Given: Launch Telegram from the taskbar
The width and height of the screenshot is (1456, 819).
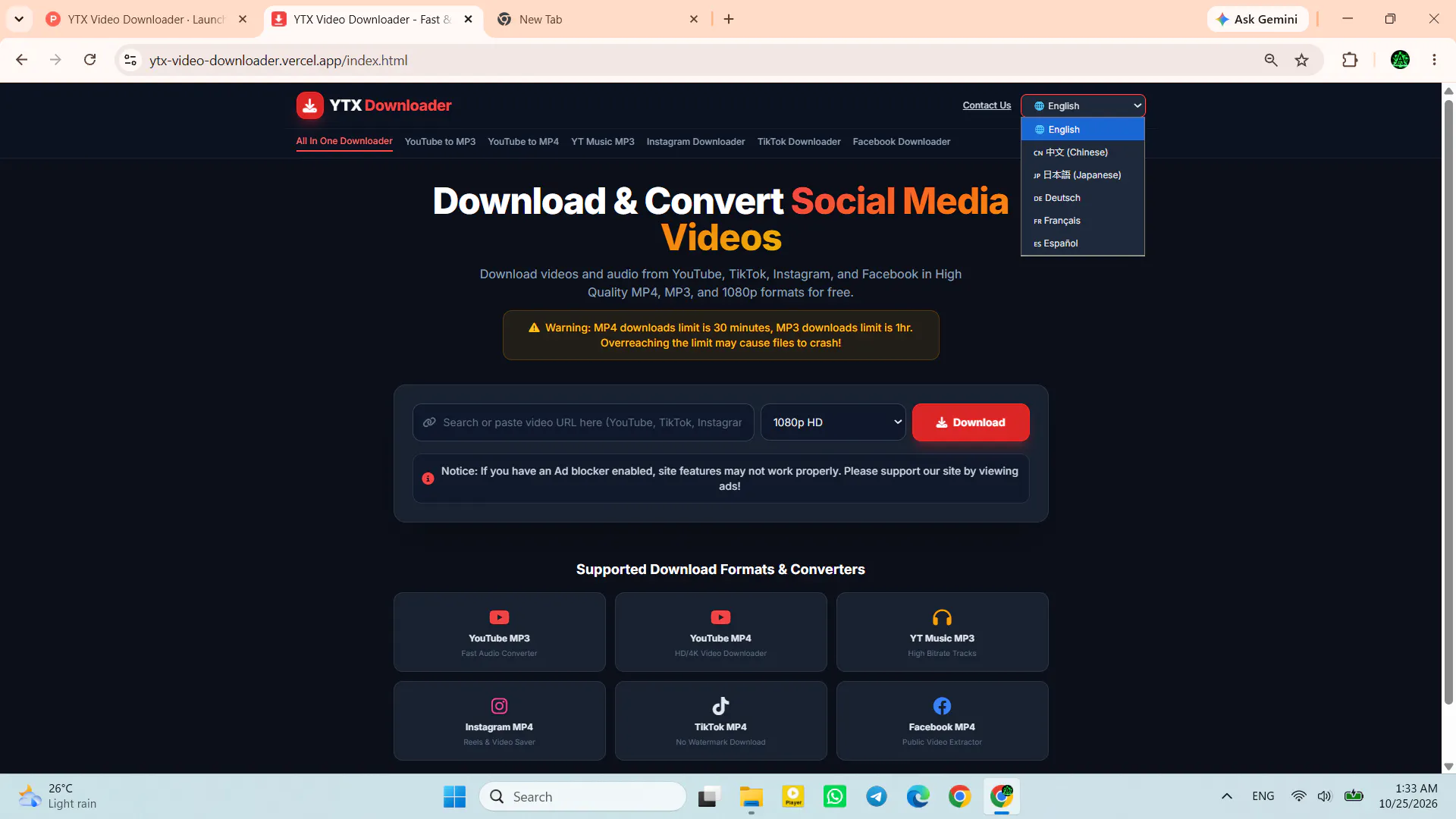Looking at the screenshot, I should (877, 796).
